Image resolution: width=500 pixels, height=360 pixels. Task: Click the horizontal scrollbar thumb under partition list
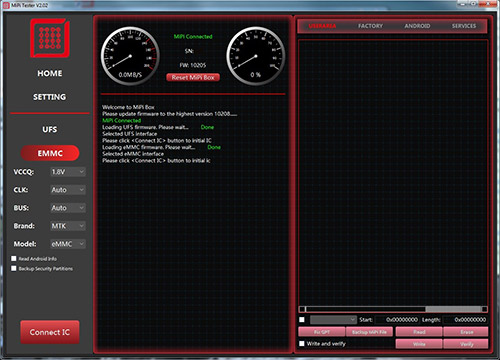coord(365,309)
